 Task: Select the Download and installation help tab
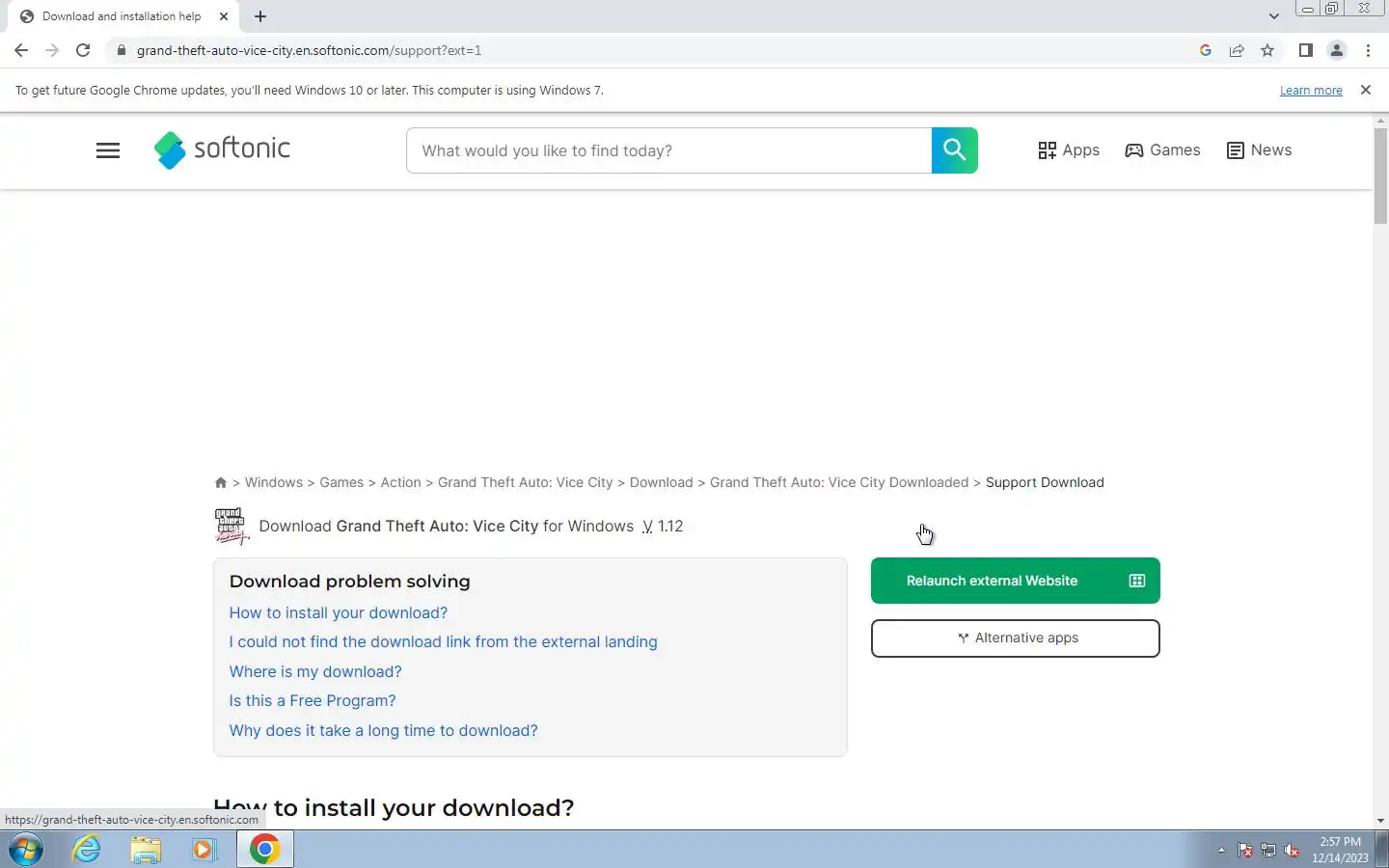tap(122, 16)
